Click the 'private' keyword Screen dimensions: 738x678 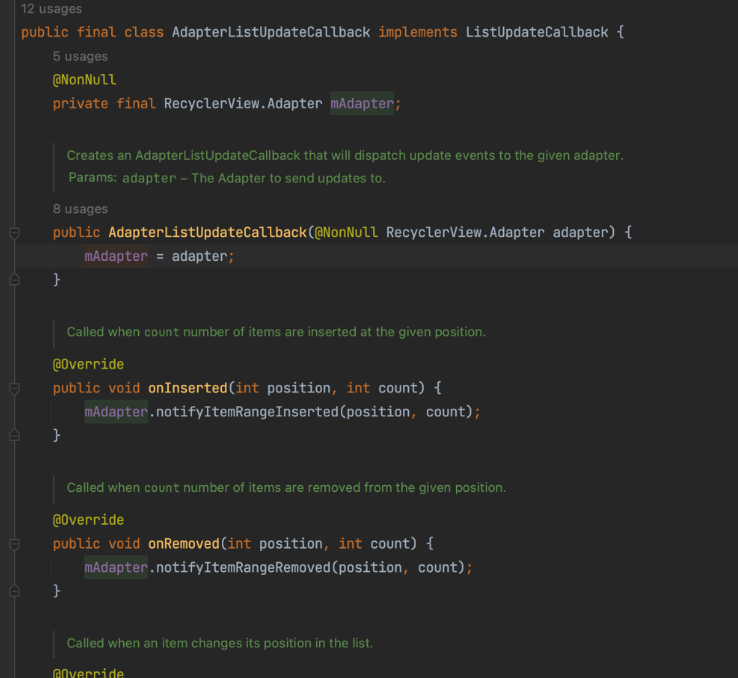click(80, 104)
